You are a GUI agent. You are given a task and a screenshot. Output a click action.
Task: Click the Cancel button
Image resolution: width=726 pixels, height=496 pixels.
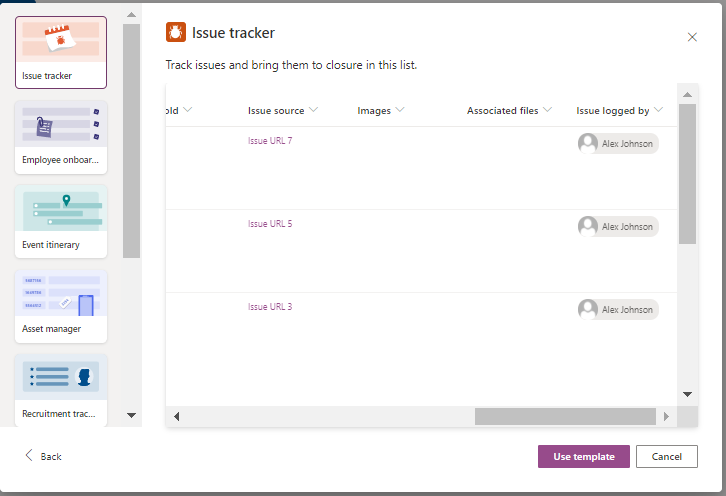[x=666, y=456]
